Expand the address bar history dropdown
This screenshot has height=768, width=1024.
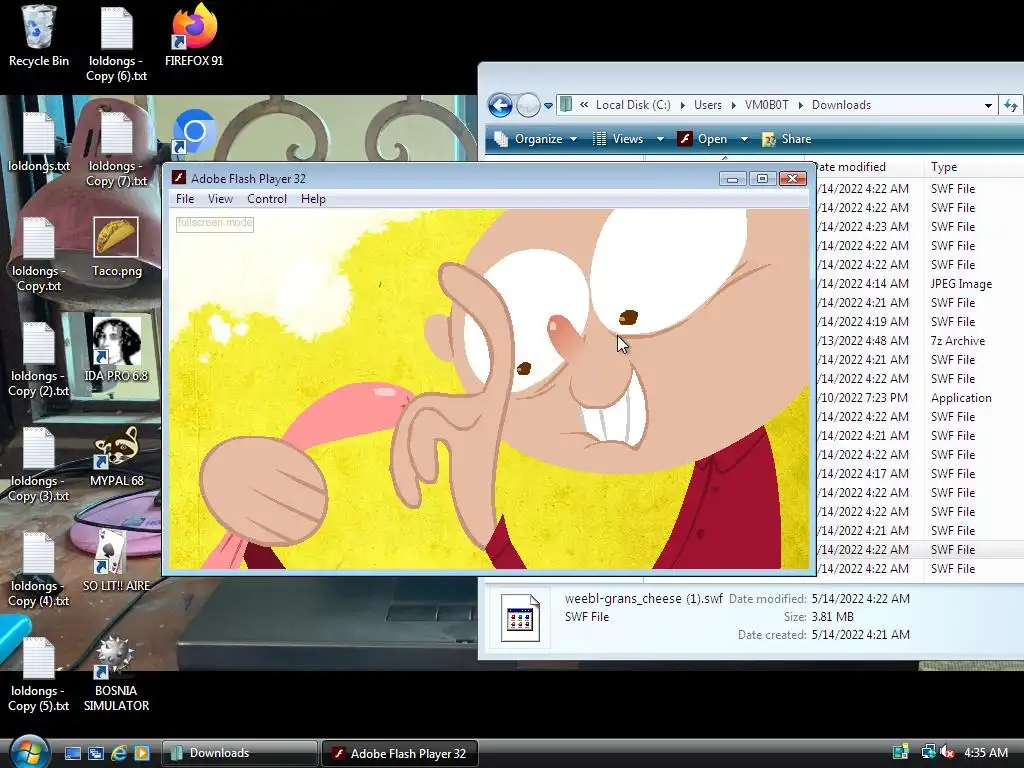[x=988, y=105]
